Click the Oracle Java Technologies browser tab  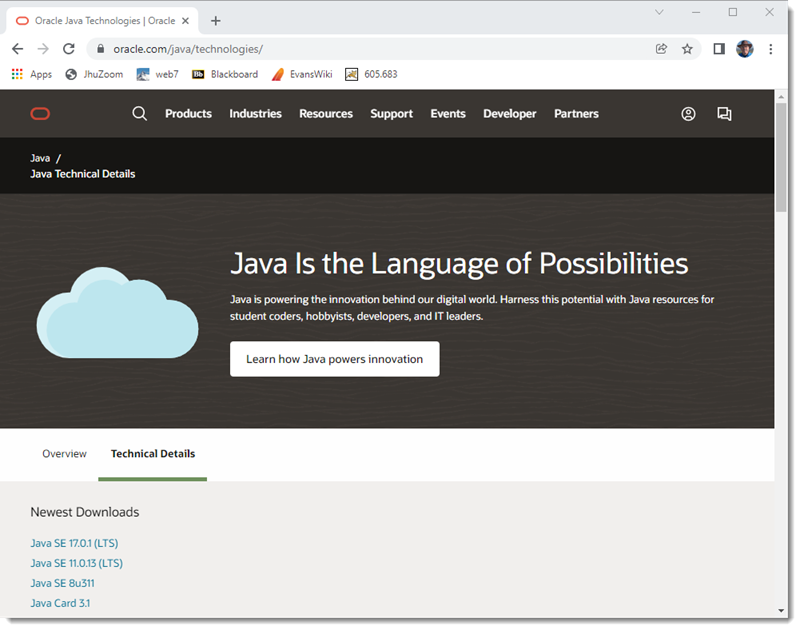102,21
